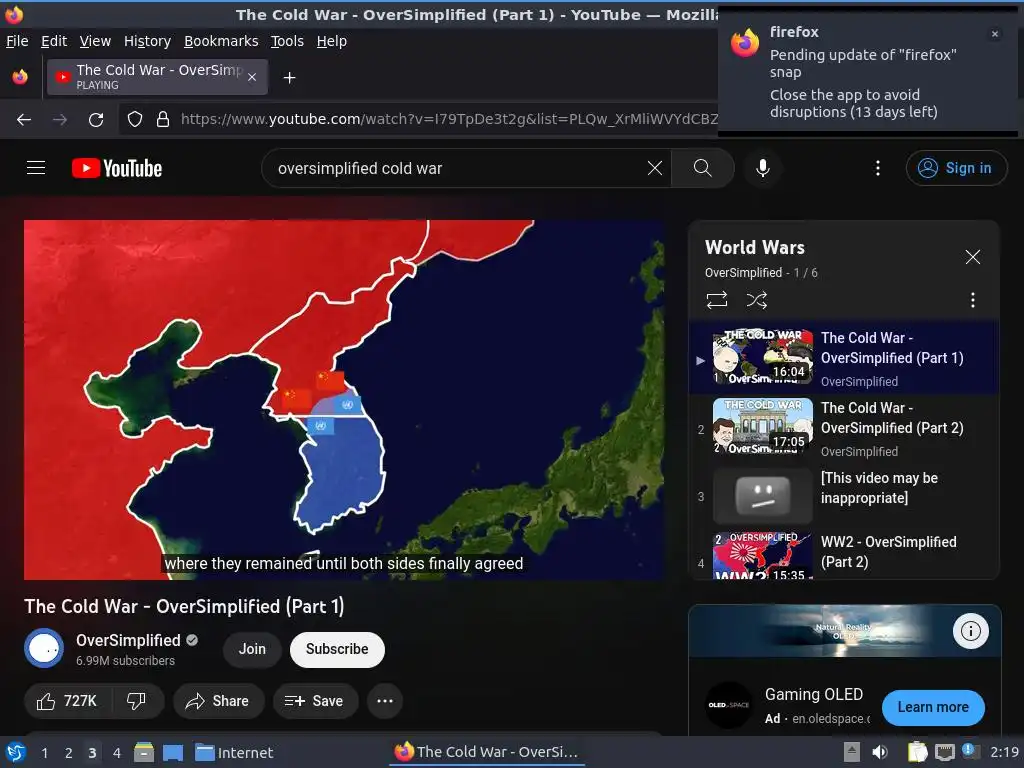Click the video player to pause
The height and width of the screenshot is (768, 1024).
point(344,400)
